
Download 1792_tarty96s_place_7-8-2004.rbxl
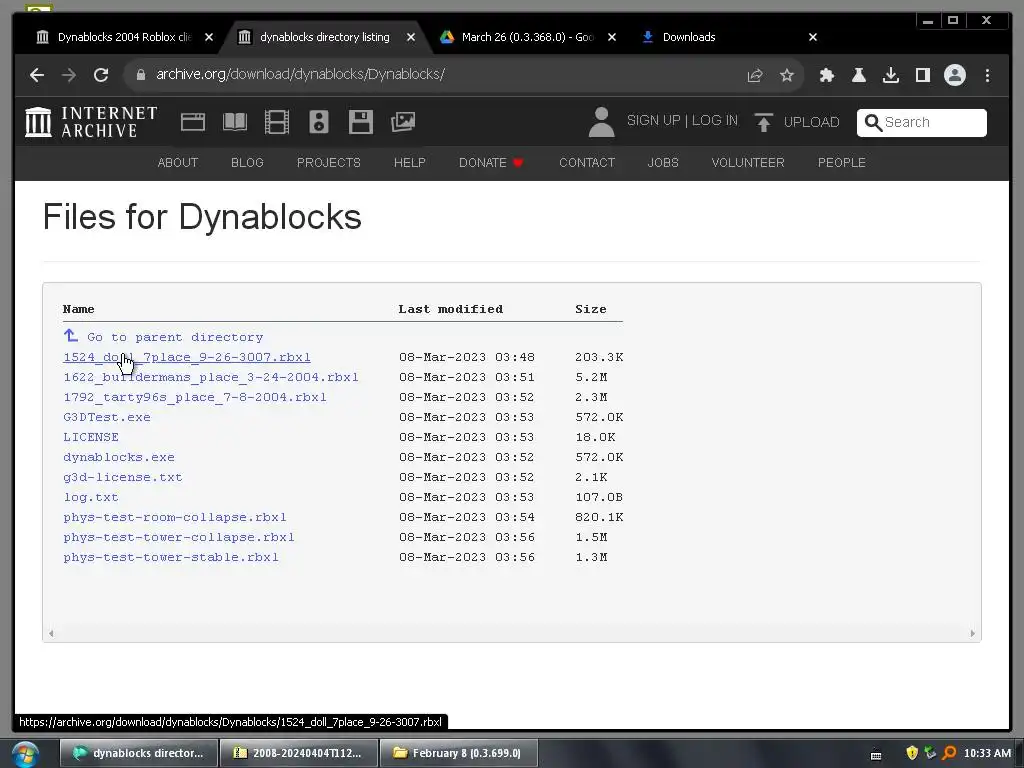pos(195,397)
